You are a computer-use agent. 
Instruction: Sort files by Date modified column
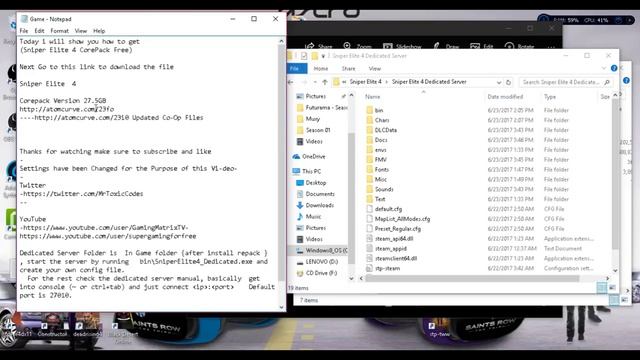[x=505, y=97]
